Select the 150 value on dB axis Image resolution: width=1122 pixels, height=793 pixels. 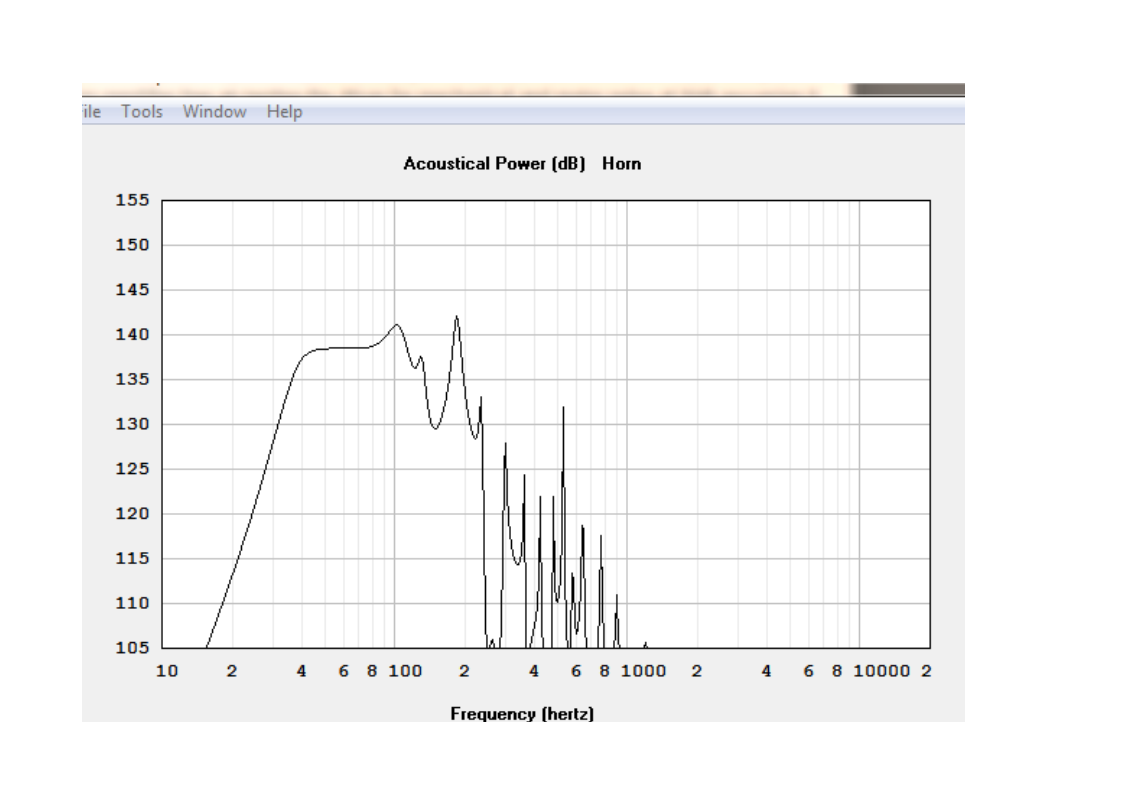point(132,245)
